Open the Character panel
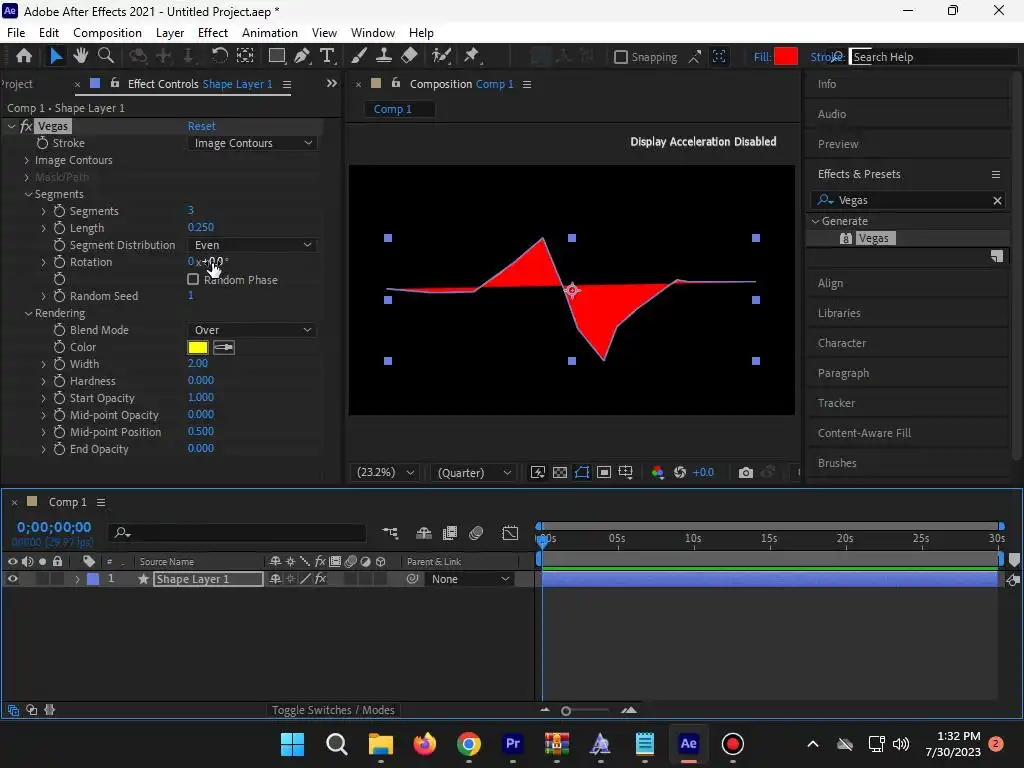This screenshot has width=1024, height=768. click(x=842, y=343)
